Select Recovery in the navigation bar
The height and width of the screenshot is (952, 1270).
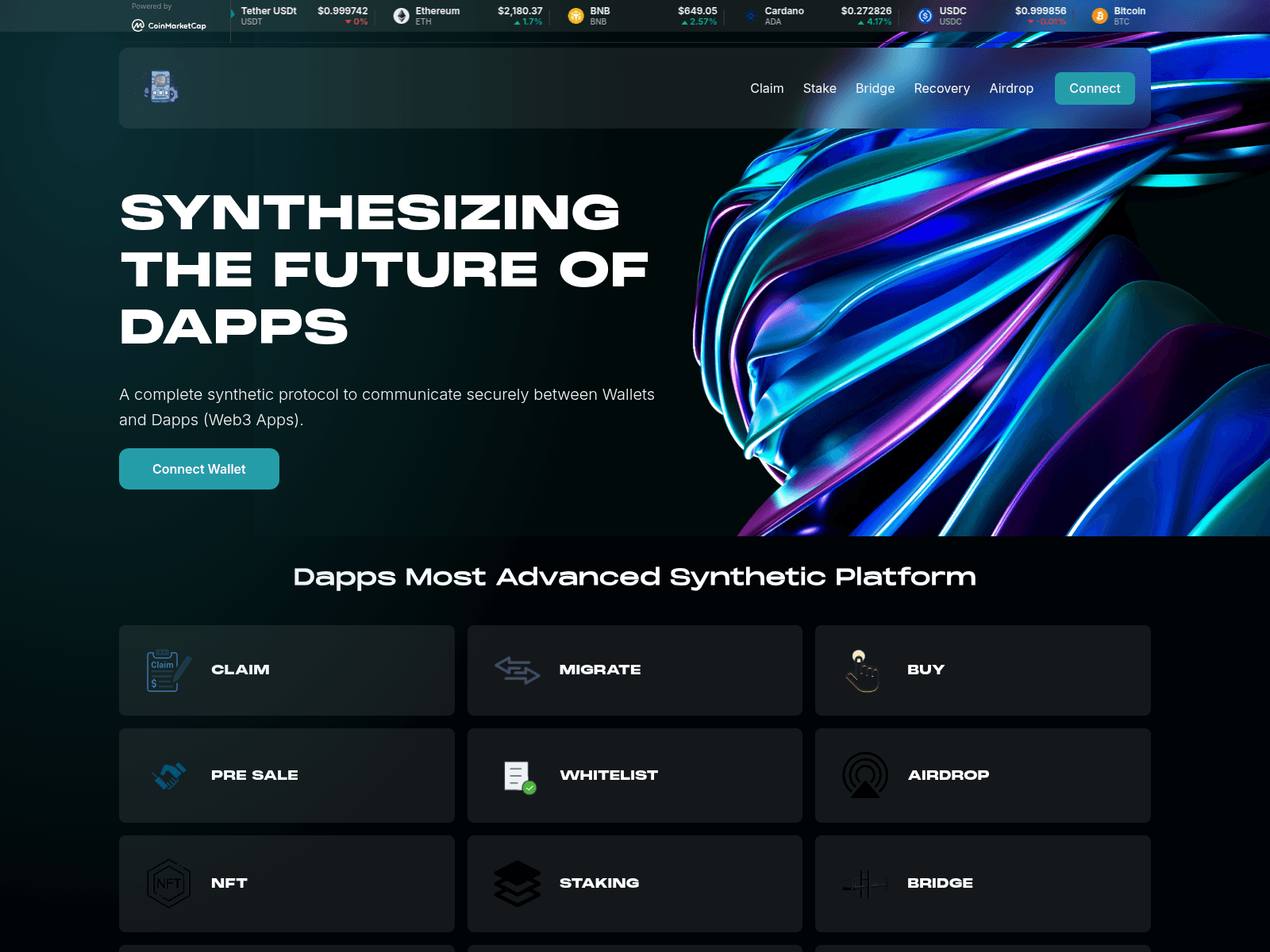941,88
